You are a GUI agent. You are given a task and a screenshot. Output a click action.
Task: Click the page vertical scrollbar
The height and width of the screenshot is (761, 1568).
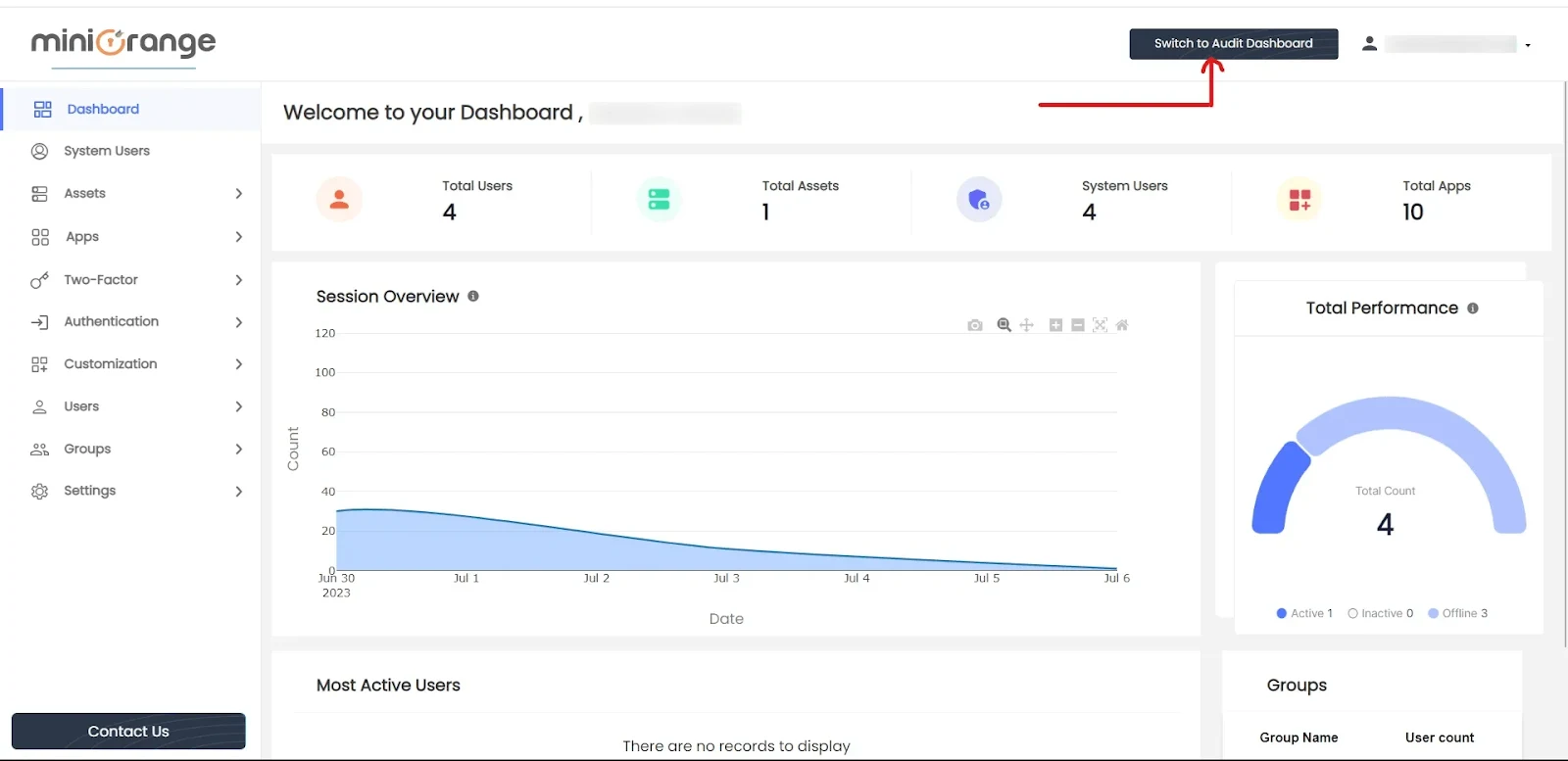(1564, 362)
